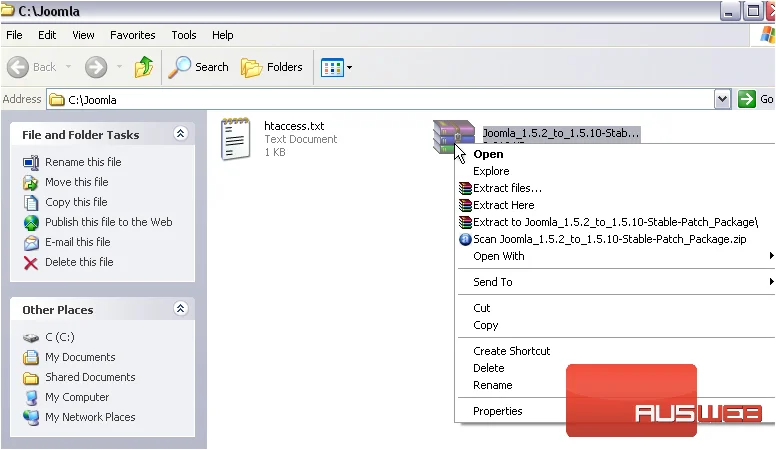Screen dimensions: 776x450
Task: Open the Favorites menu
Action: click(x=133, y=35)
